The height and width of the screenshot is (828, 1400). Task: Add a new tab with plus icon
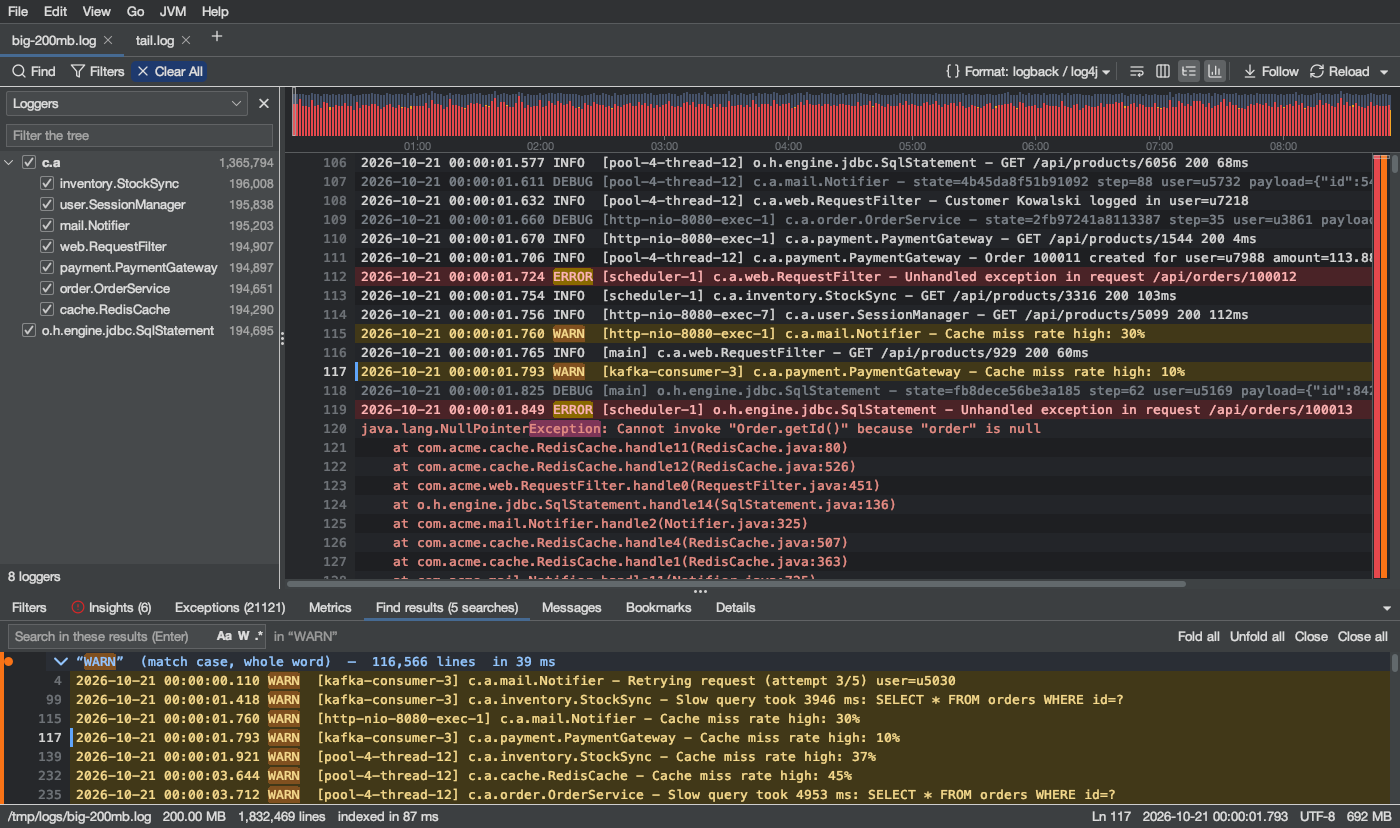(x=217, y=37)
